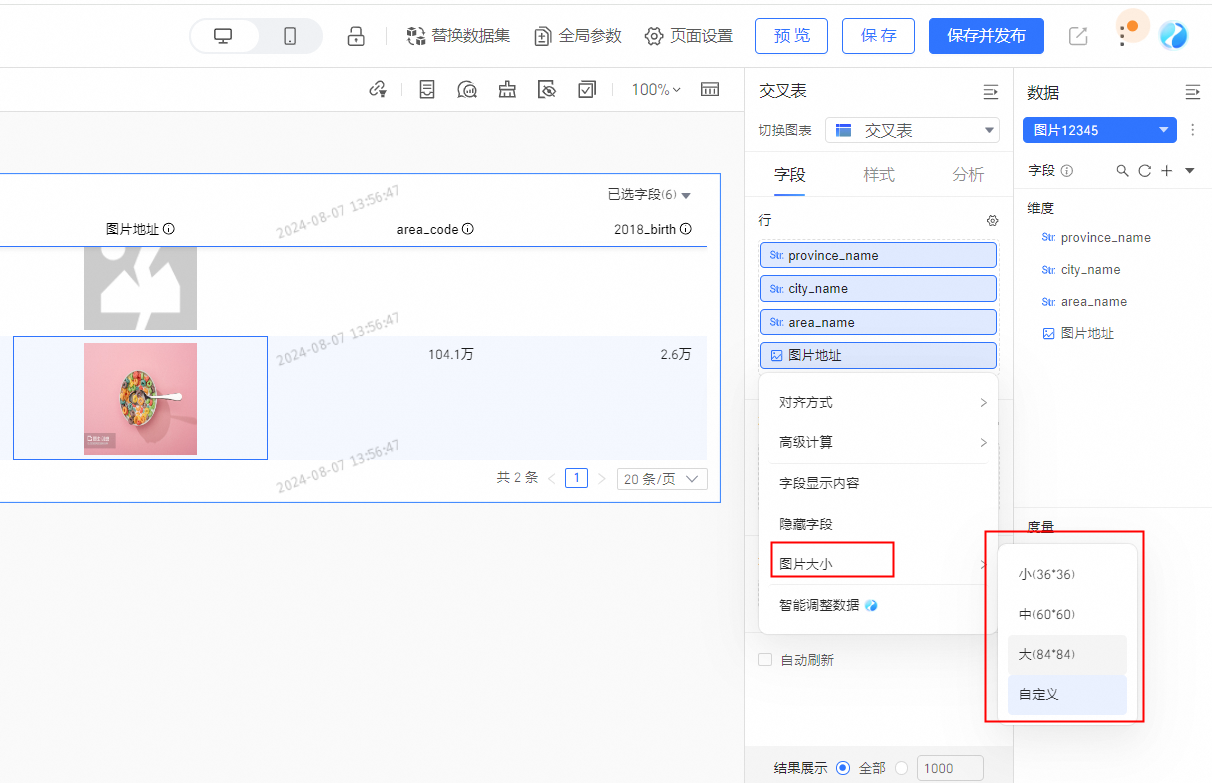Image resolution: width=1212 pixels, height=783 pixels.
Task: Click the colorful bowl image thumbnail
Action: [140, 398]
